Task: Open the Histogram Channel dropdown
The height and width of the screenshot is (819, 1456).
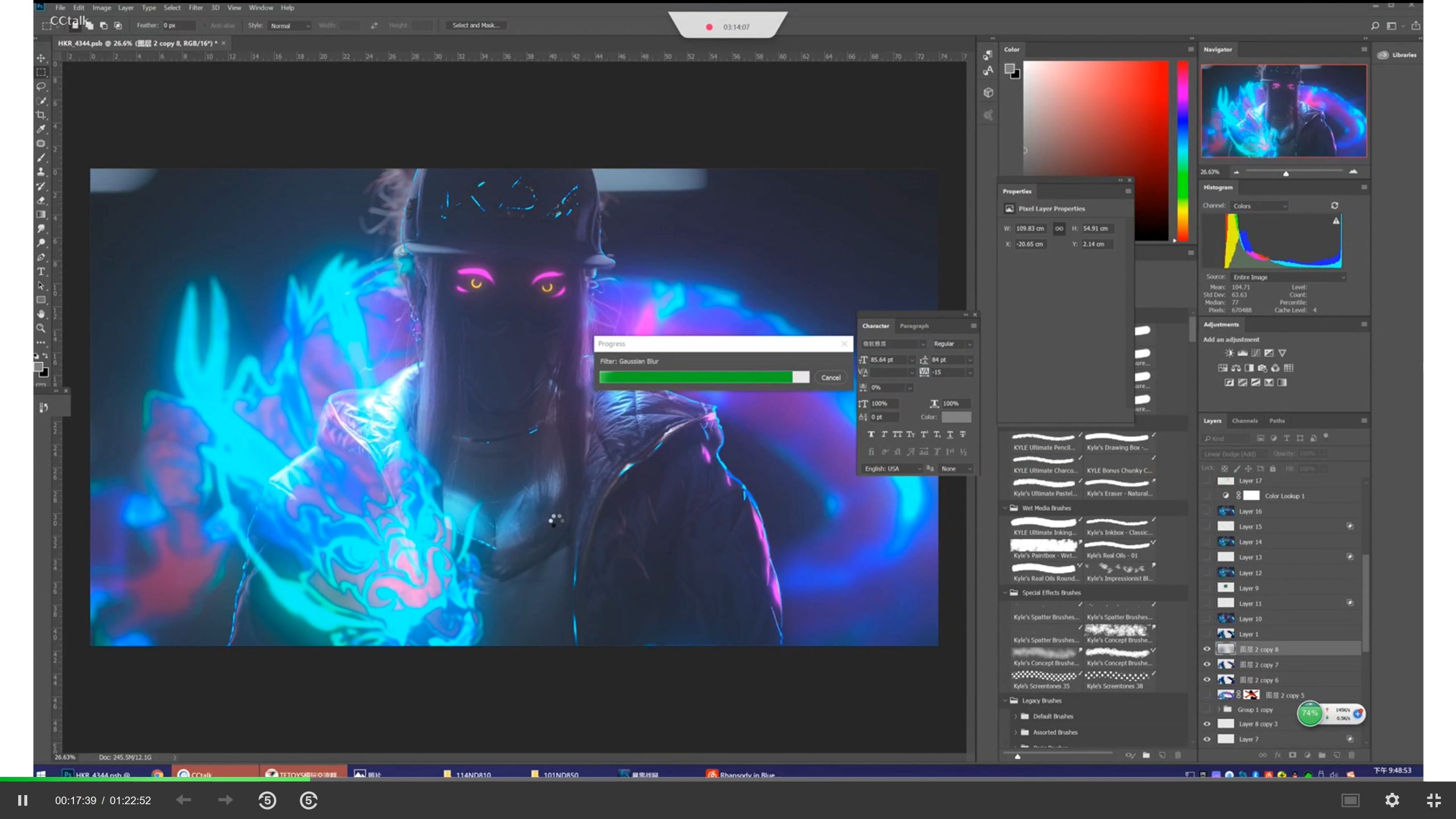Action: point(1259,206)
